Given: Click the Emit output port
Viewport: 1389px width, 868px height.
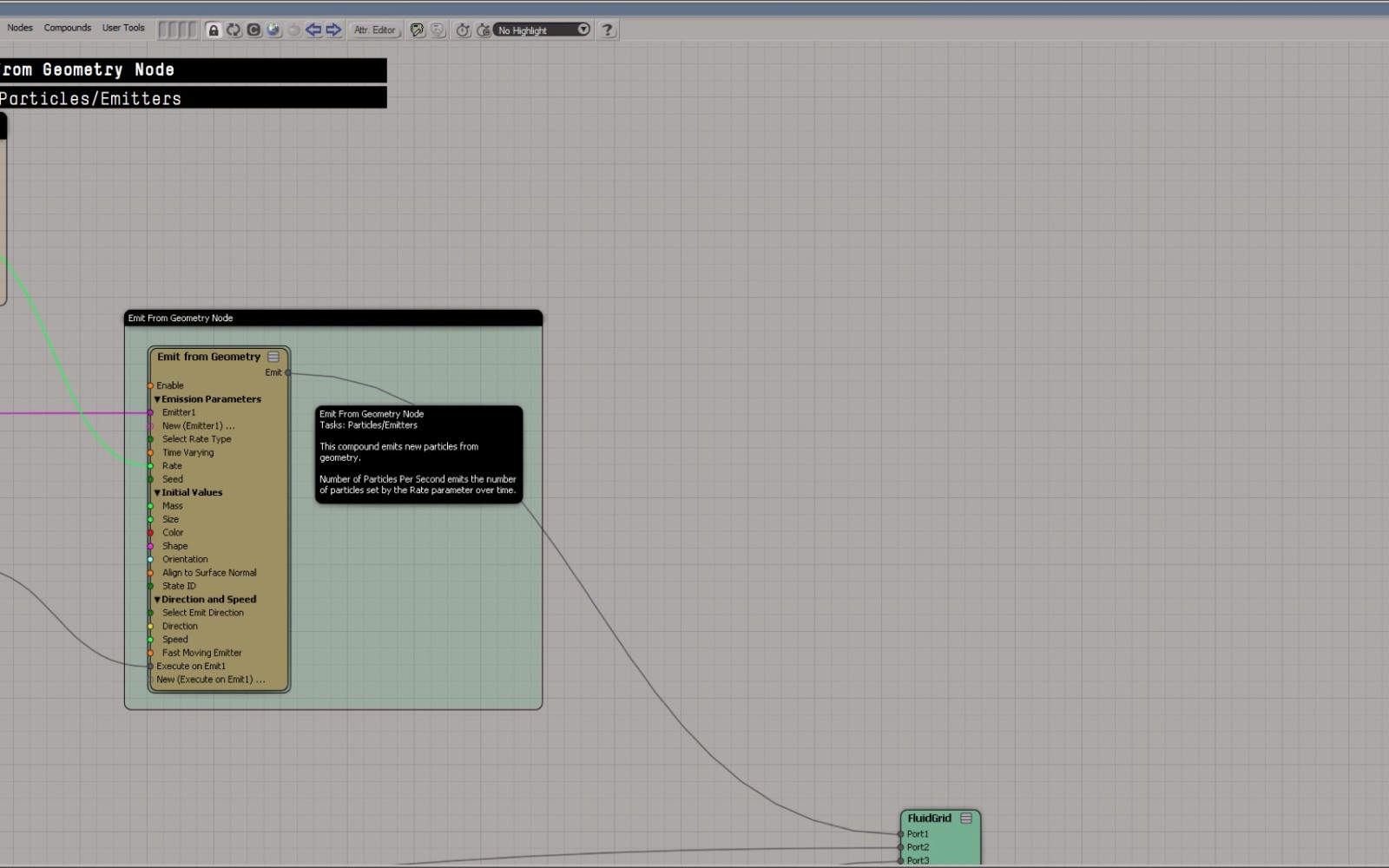Looking at the screenshot, I should click(287, 372).
